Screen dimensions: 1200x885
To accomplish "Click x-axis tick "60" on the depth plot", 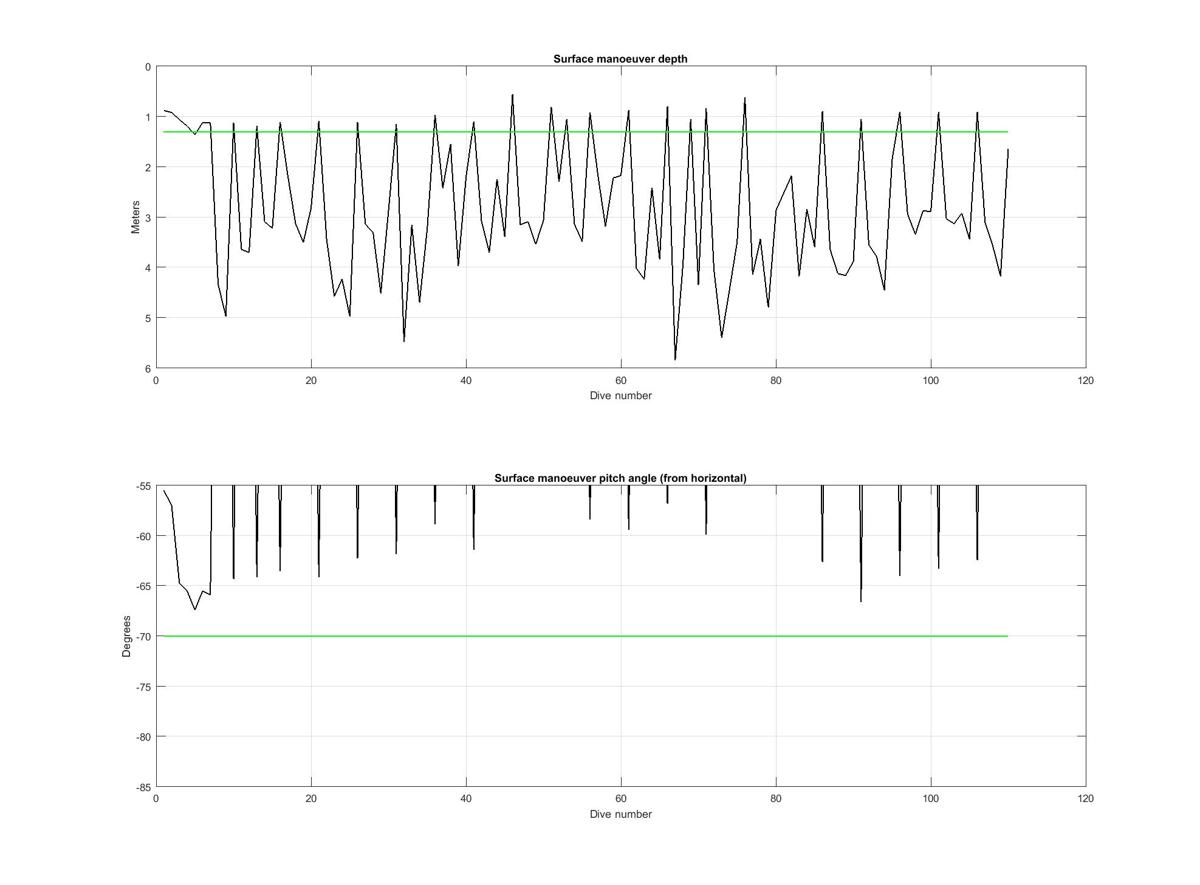I will (x=621, y=380).
